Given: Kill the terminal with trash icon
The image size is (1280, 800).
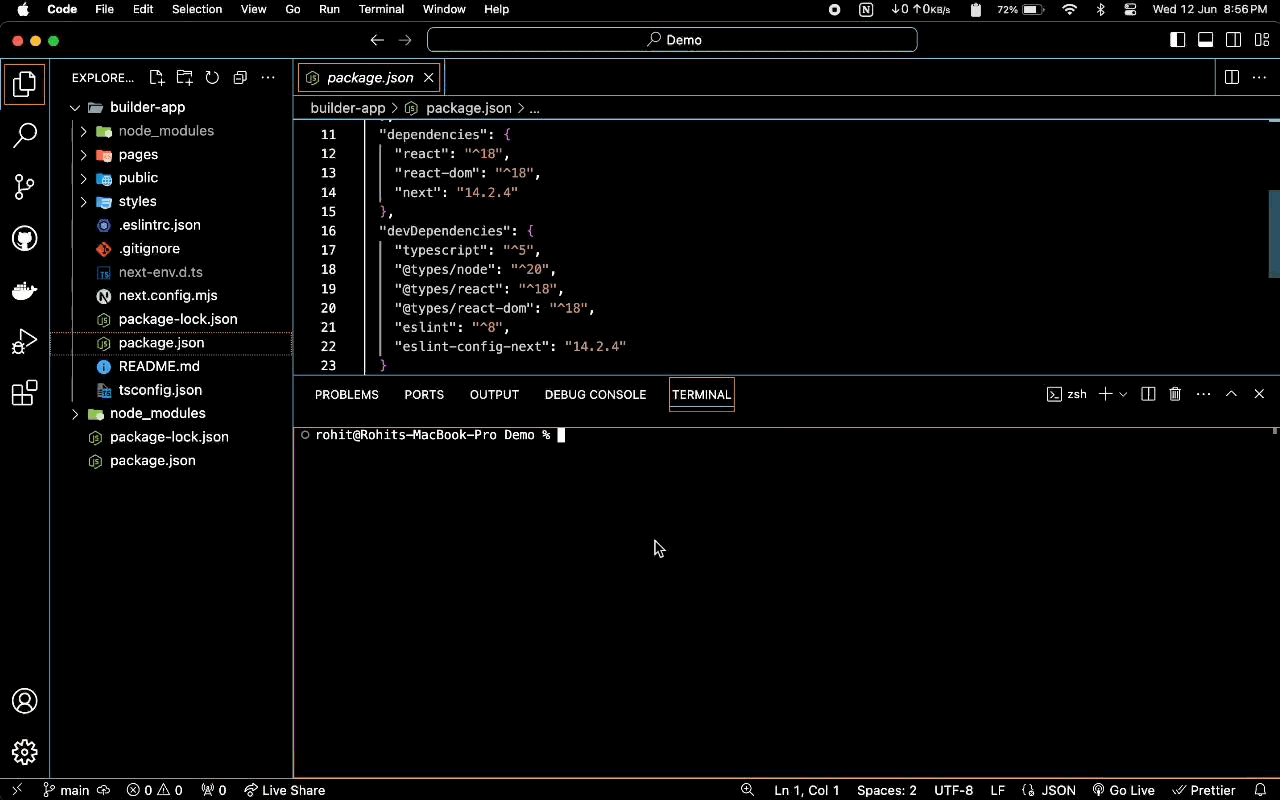Looking at the screenshot, I should (x=1175, y=394).
